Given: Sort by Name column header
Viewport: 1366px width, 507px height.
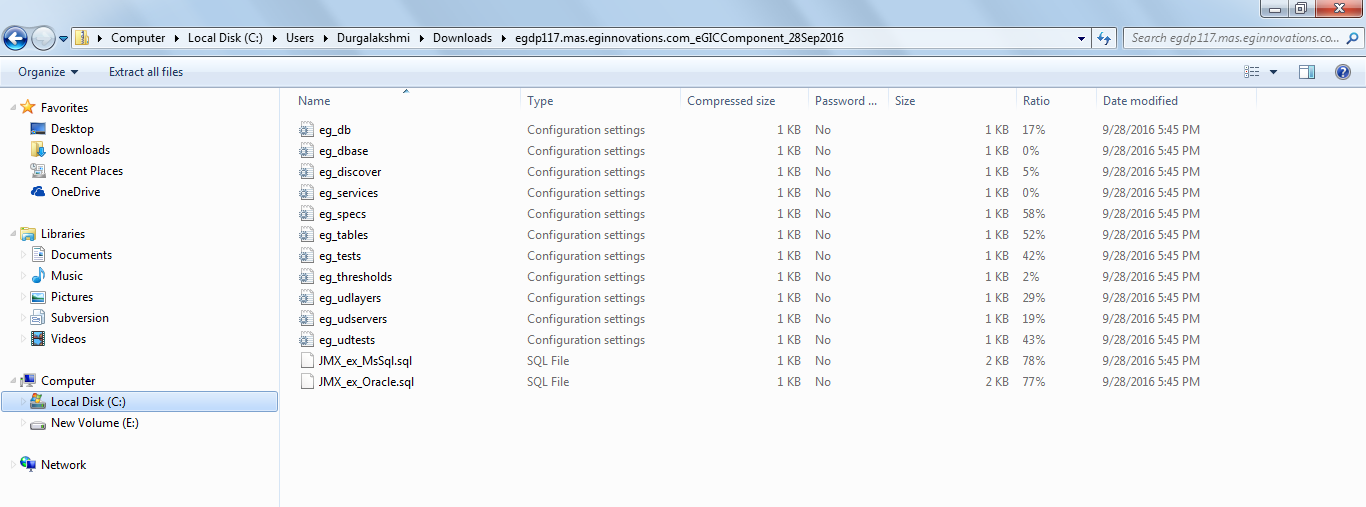Looking at the screenshot, I should 314,101.
